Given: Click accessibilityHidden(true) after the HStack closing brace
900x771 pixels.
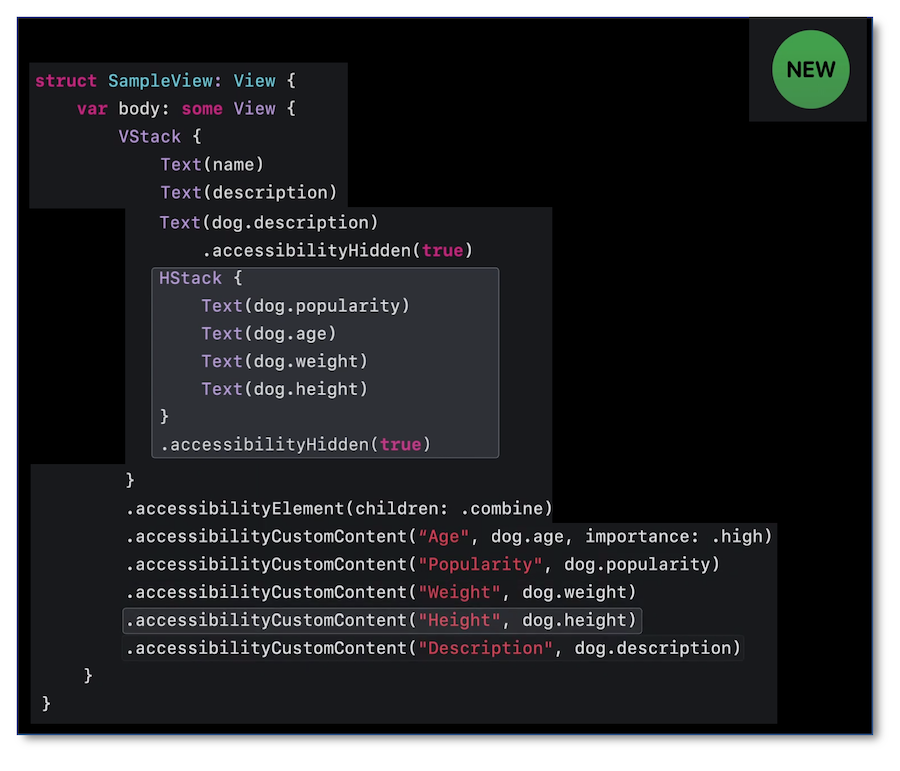Looking at the screenshot, I should (295, 444).
